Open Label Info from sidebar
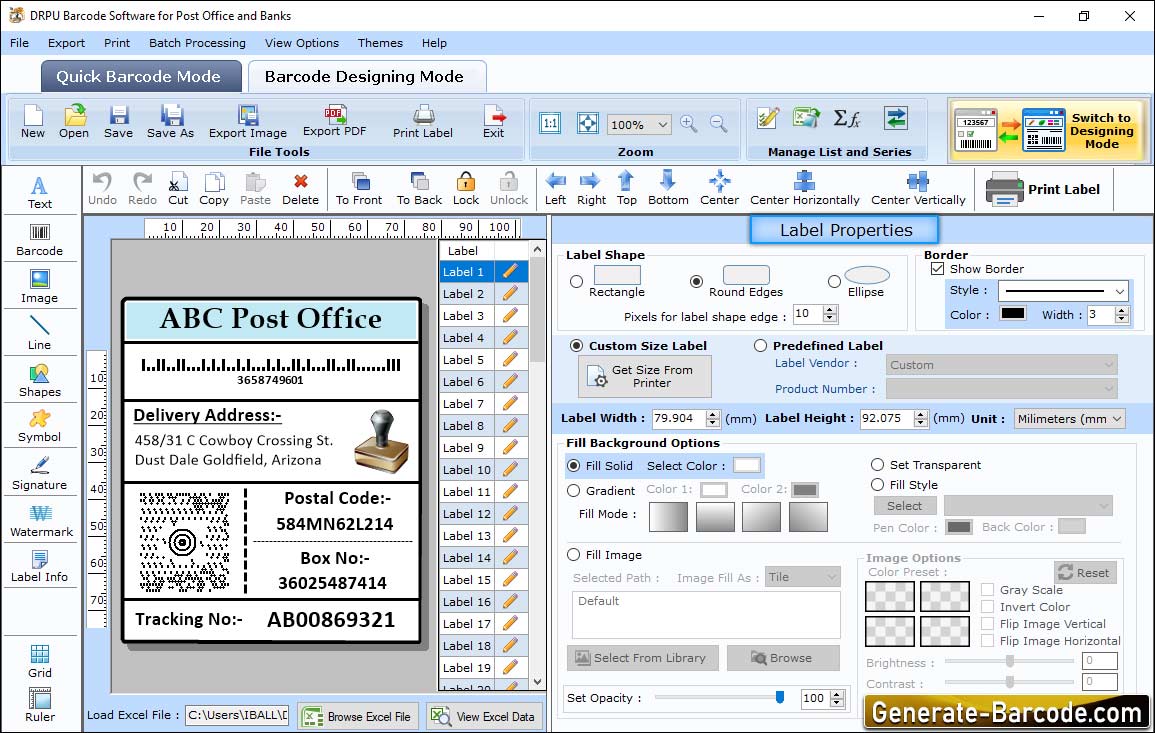 40,567
